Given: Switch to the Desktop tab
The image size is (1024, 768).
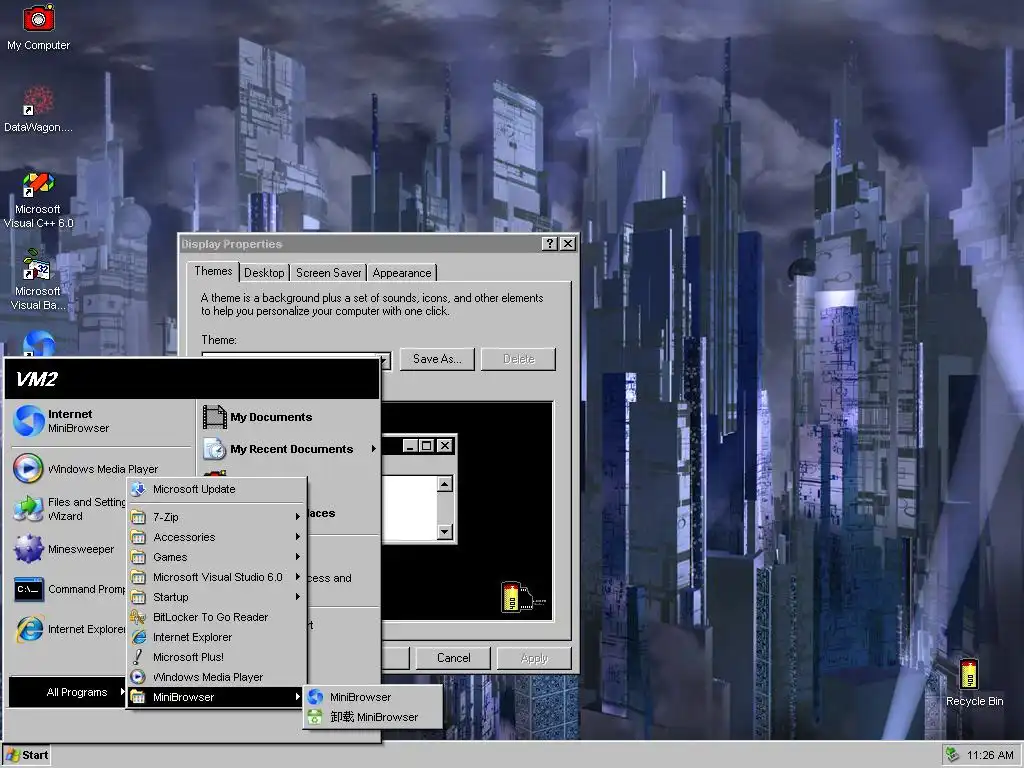Looking at the screenshot, I should point(264,273).
